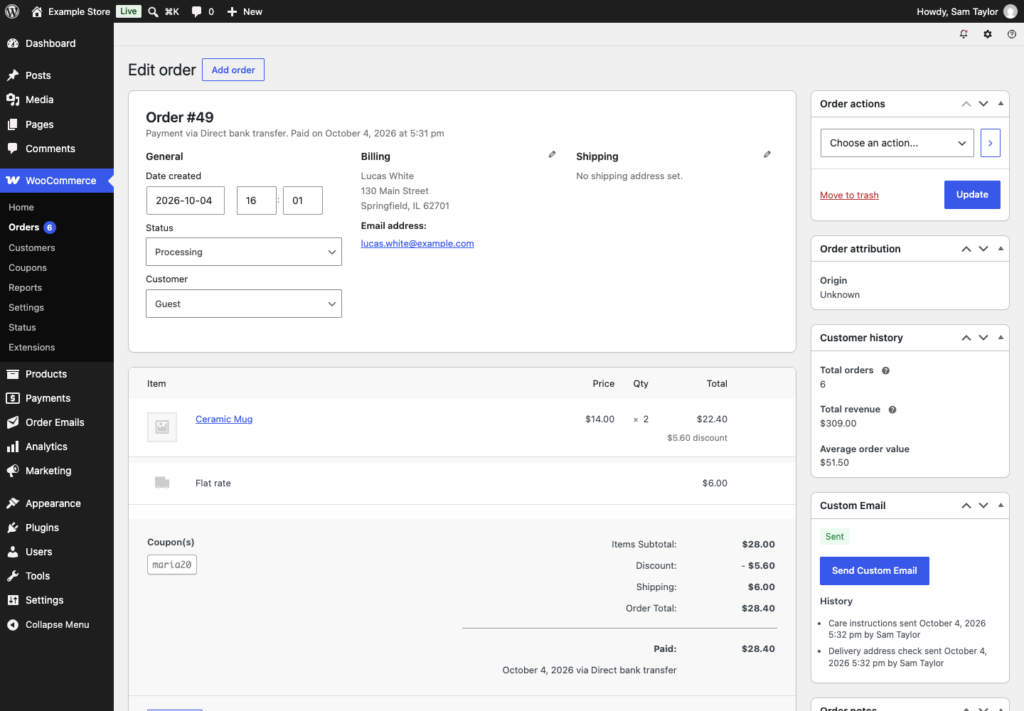Click Collapse Menu in the sidebar
The width and height of the screenshot is (1024, 711).
pyautogui.click(x=57, y=625)
